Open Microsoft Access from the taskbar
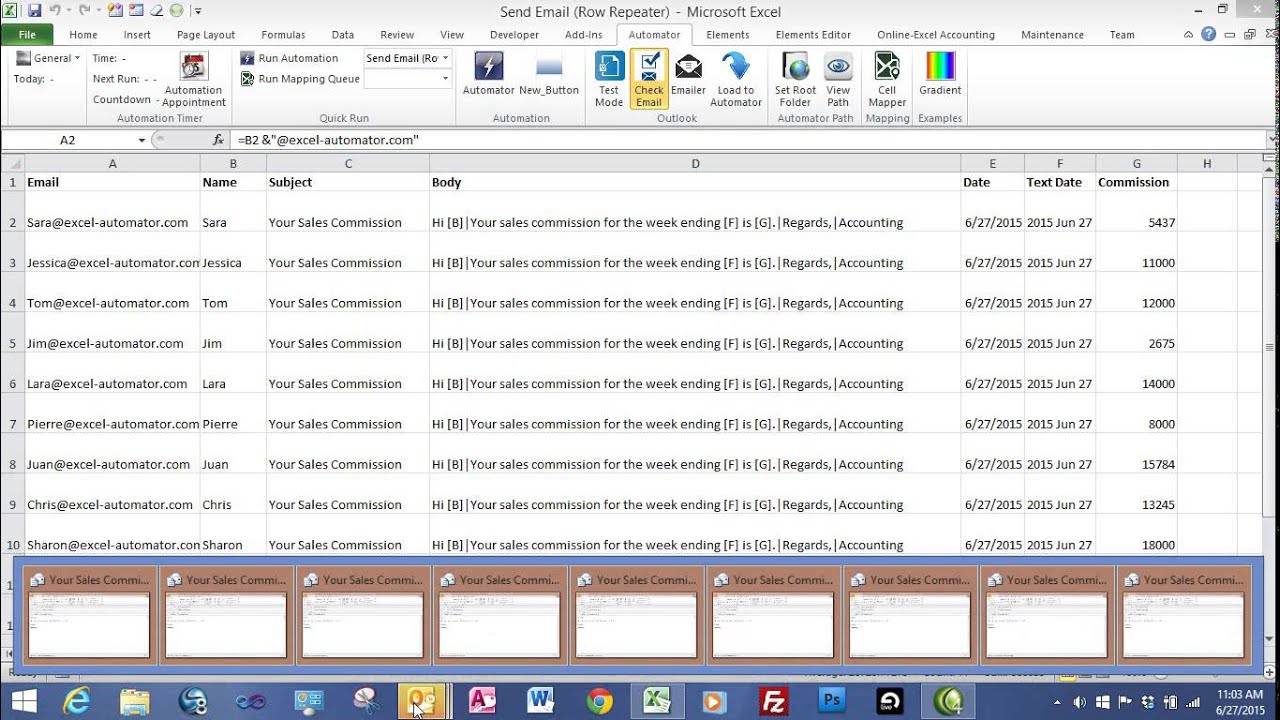The image size is (1280, 720). click(483, 701)
